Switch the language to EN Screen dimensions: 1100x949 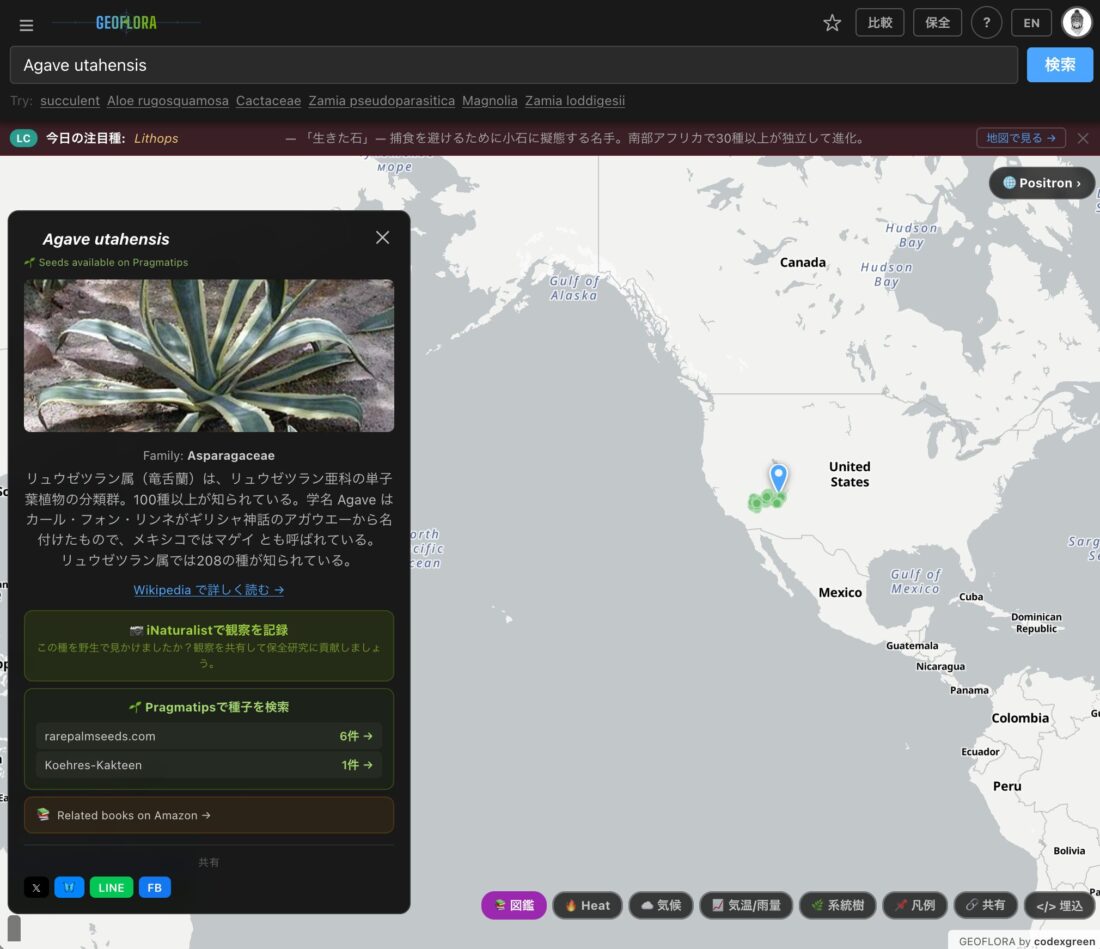(1031, 23)
